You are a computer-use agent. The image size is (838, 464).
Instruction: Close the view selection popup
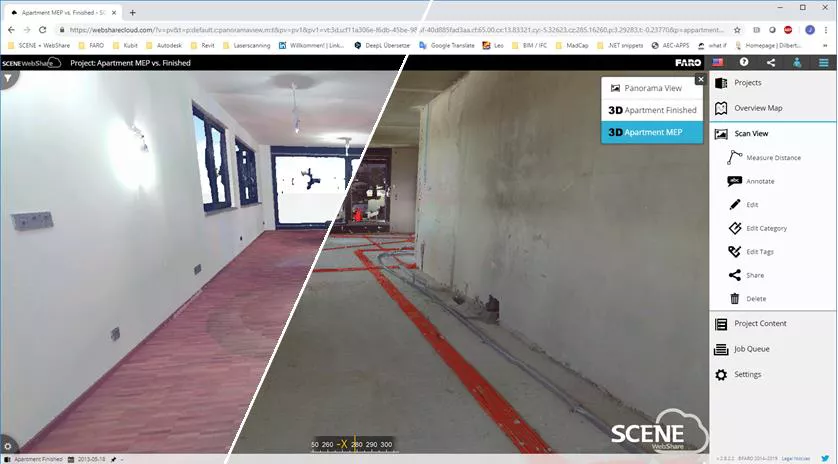(x=700, y=80)
